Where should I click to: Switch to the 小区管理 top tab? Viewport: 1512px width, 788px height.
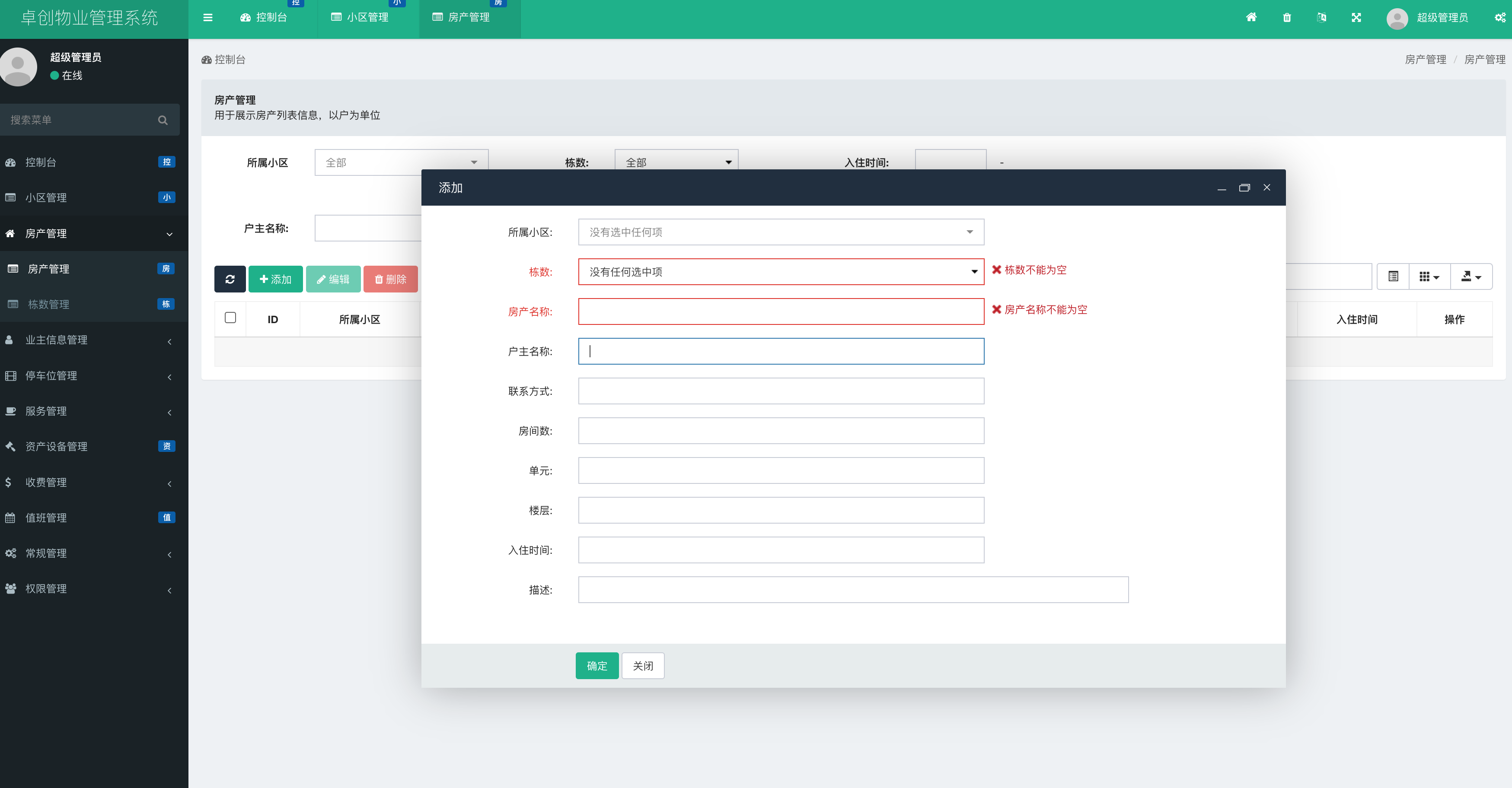pos(360,18)
